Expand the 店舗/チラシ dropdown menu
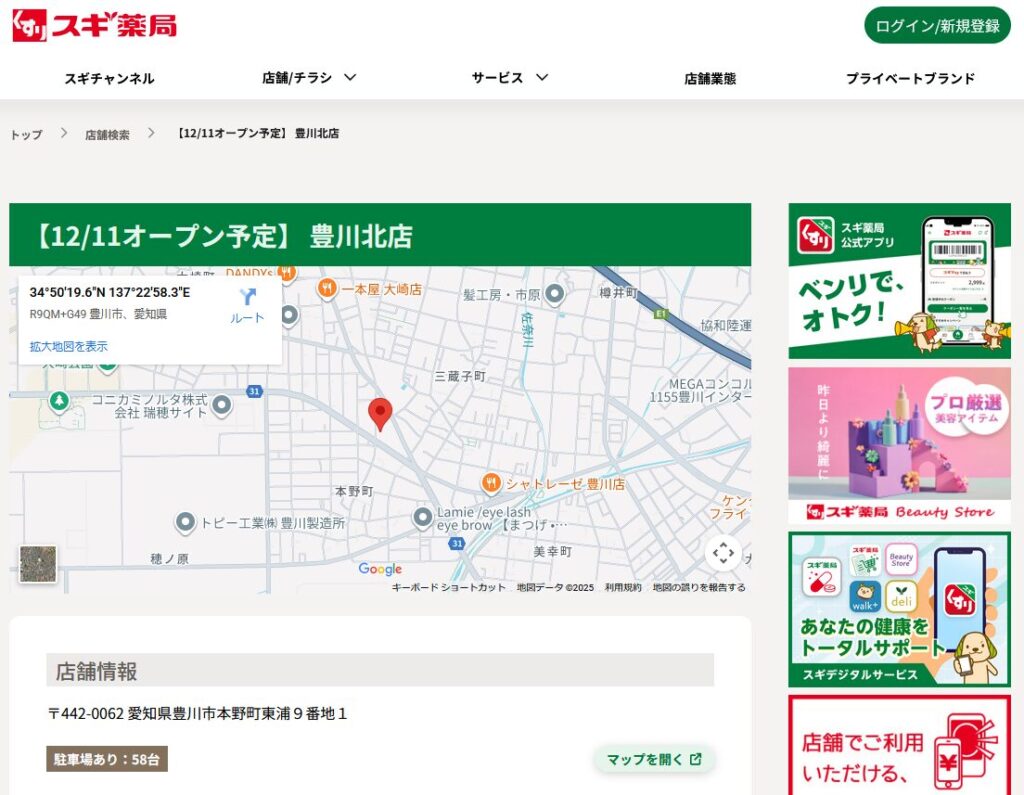The image size is (1024, 795). click(x=309, y=78)
